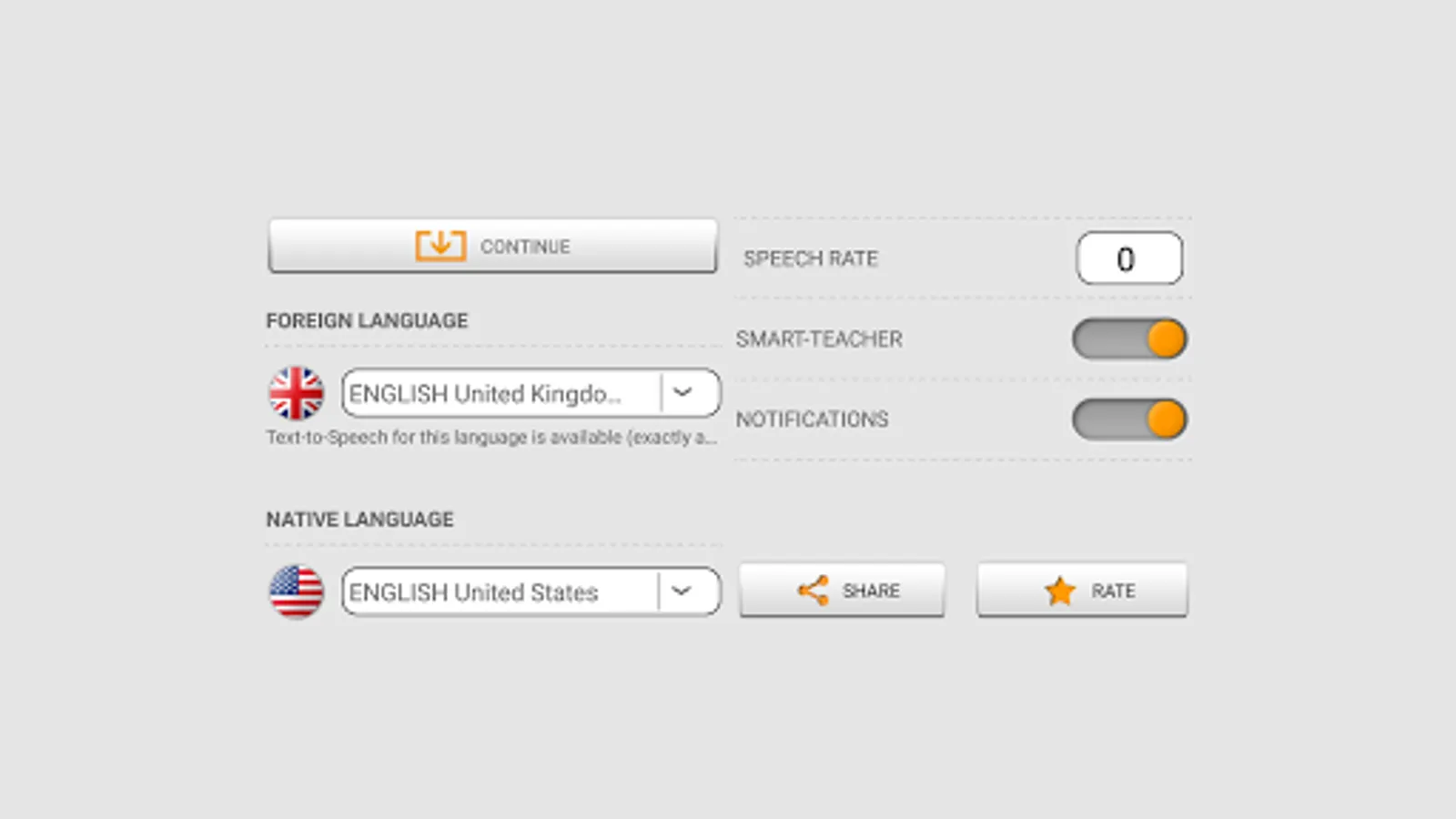Expand the foreign language dropdown arrow
This screenshot has height=819, width=1456.
[x=683, y=393]
